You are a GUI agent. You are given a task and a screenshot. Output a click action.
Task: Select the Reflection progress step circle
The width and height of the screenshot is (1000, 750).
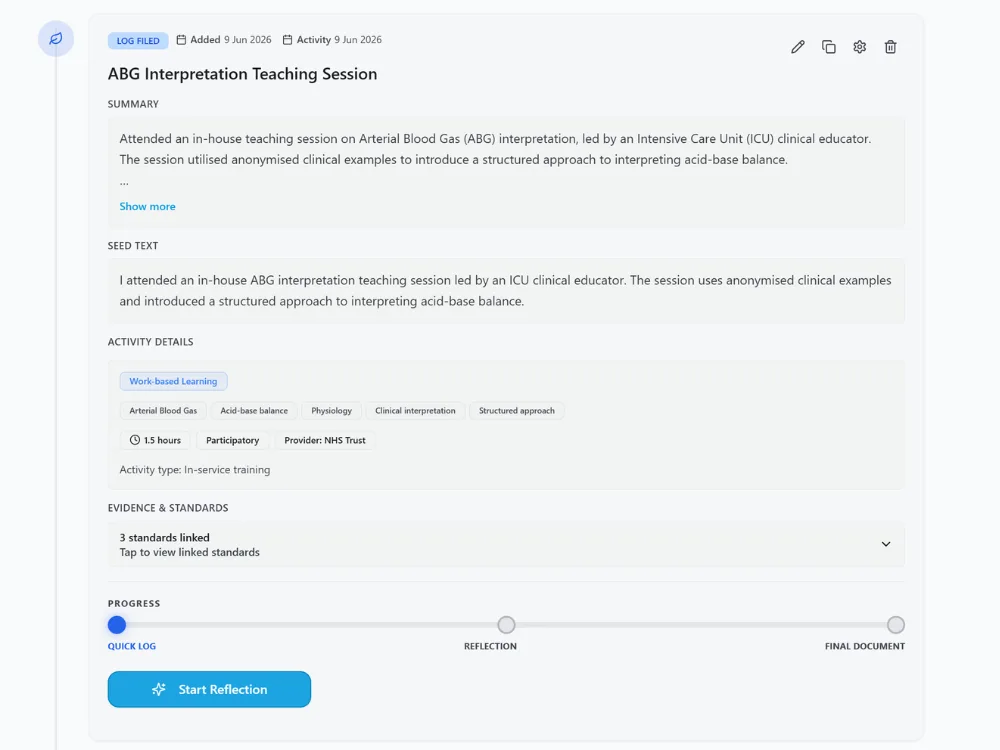506,625
